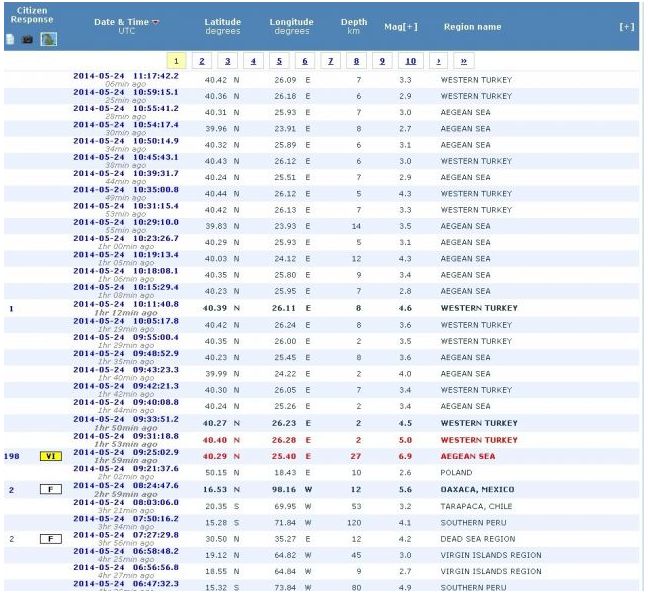Click the camera icon under Citizen Response
Viewport: 648px width, 597px height.
click(27, 40)
